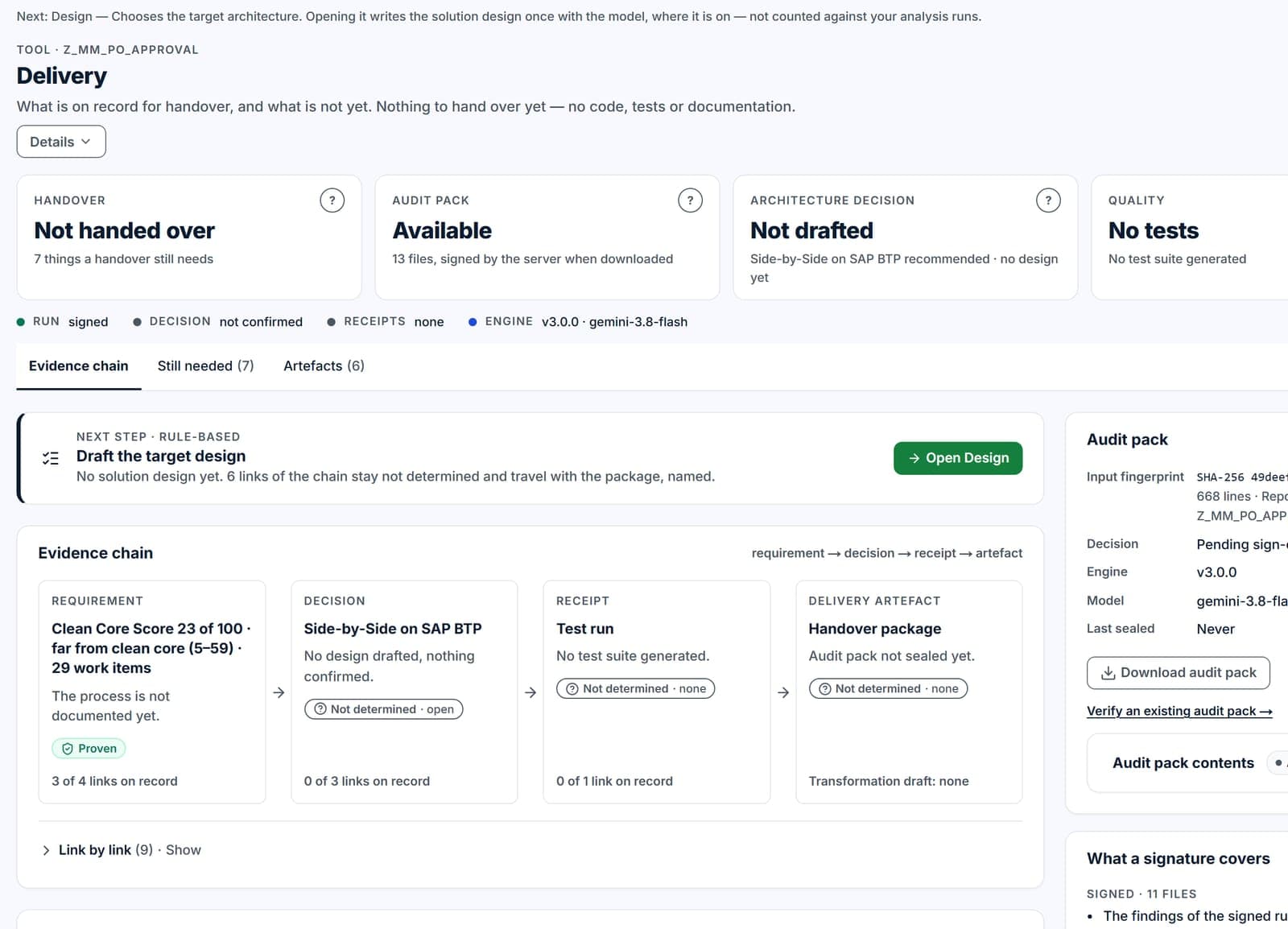
Task: Click the 'Handover package' artefact title
Action: tap(875, 629)
